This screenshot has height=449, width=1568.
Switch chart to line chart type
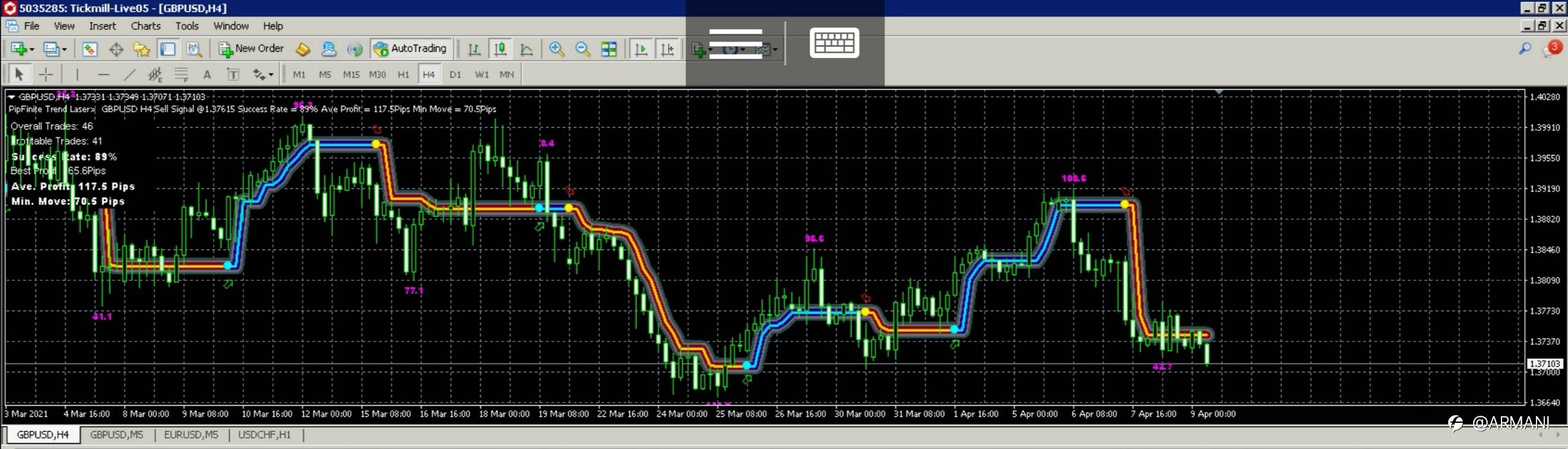(x=526, y=49)
